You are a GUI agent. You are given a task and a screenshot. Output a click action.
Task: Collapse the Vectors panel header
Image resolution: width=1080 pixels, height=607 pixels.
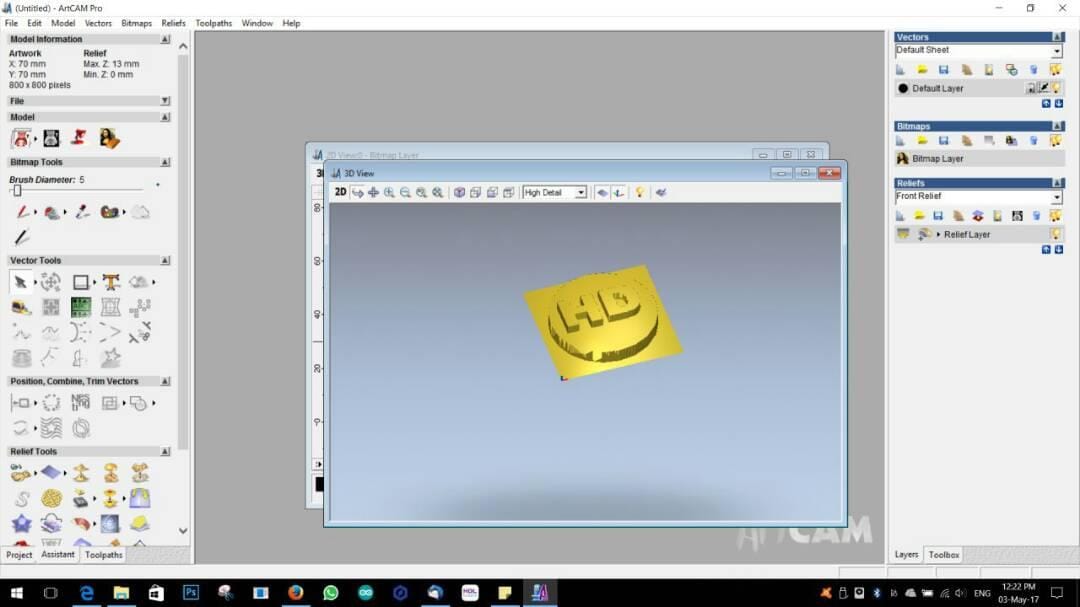[x=1057, y=37]
